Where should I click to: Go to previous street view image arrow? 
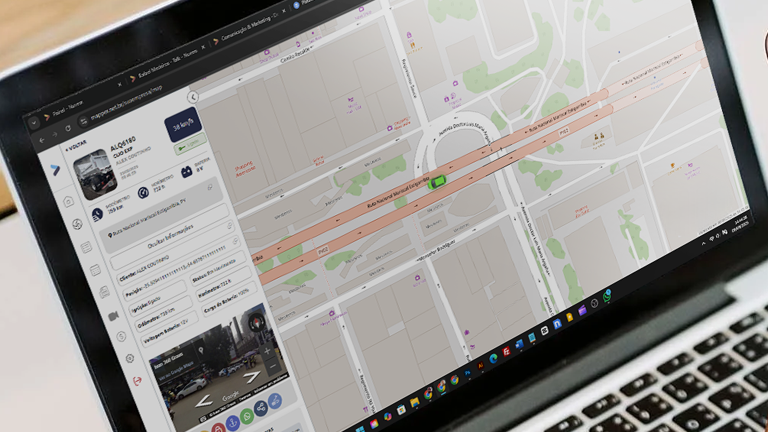tap(204, 402)
